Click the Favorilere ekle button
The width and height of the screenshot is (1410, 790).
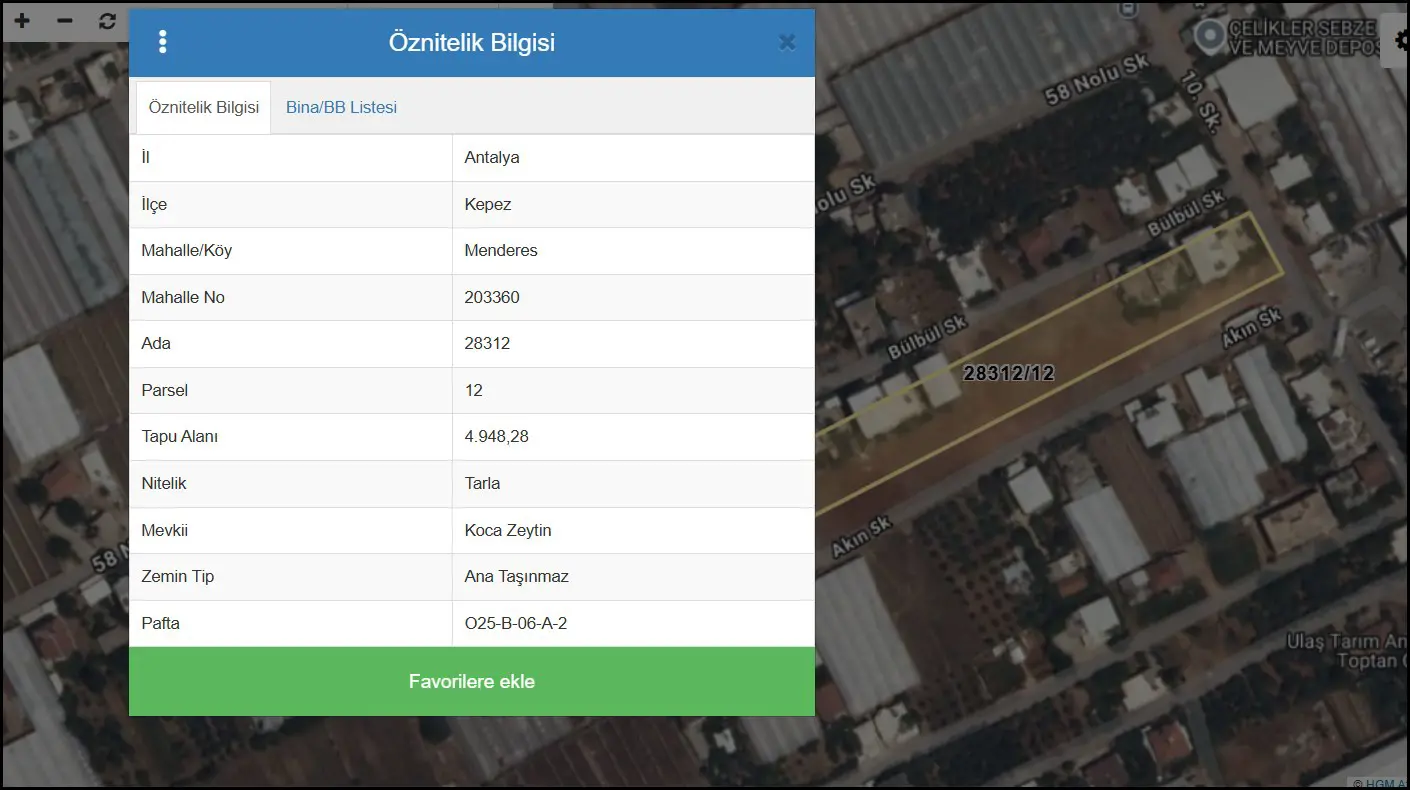(472, 681)
